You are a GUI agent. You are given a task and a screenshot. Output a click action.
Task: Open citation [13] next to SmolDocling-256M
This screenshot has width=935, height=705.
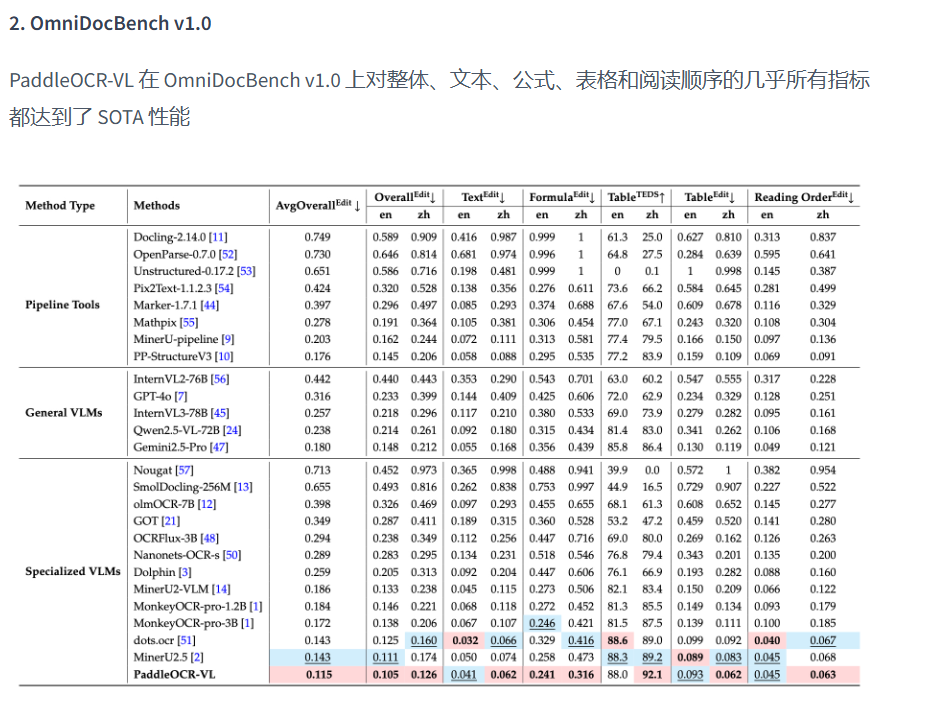[243, 487]
